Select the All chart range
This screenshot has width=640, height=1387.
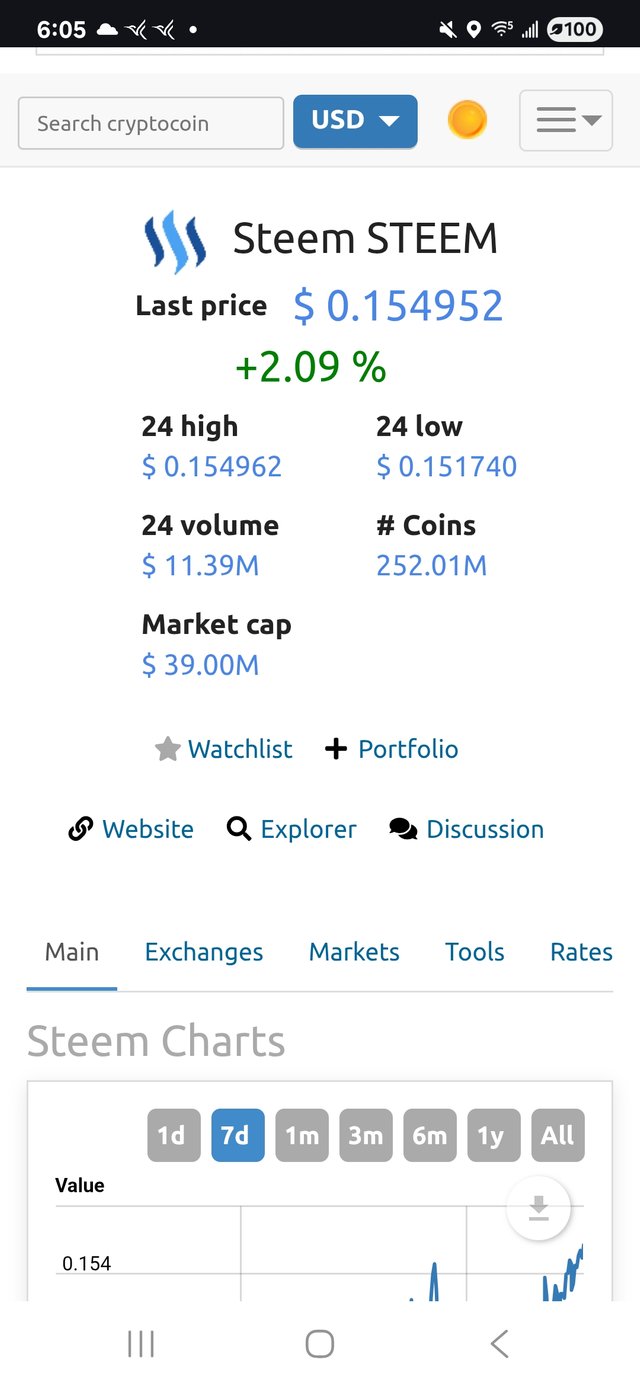[x=558, y=1135]
